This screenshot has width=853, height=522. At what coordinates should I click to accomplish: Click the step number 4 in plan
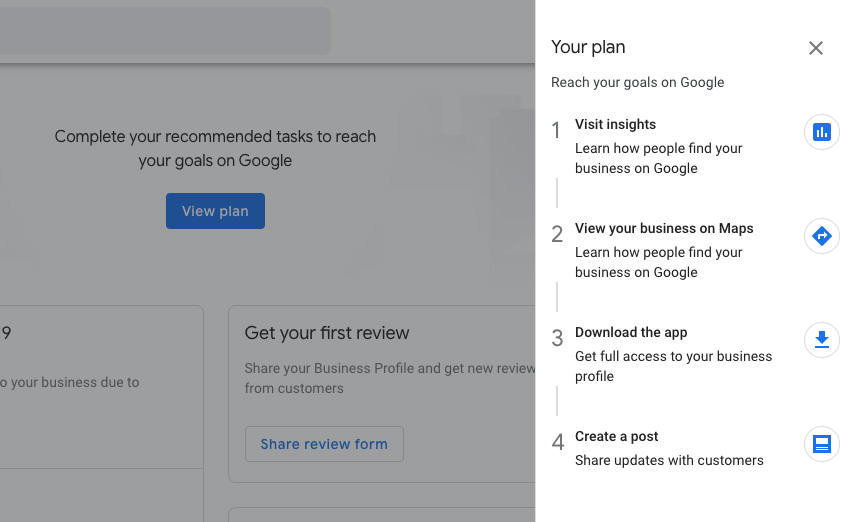pyautogui.click(x=558, y=442)
